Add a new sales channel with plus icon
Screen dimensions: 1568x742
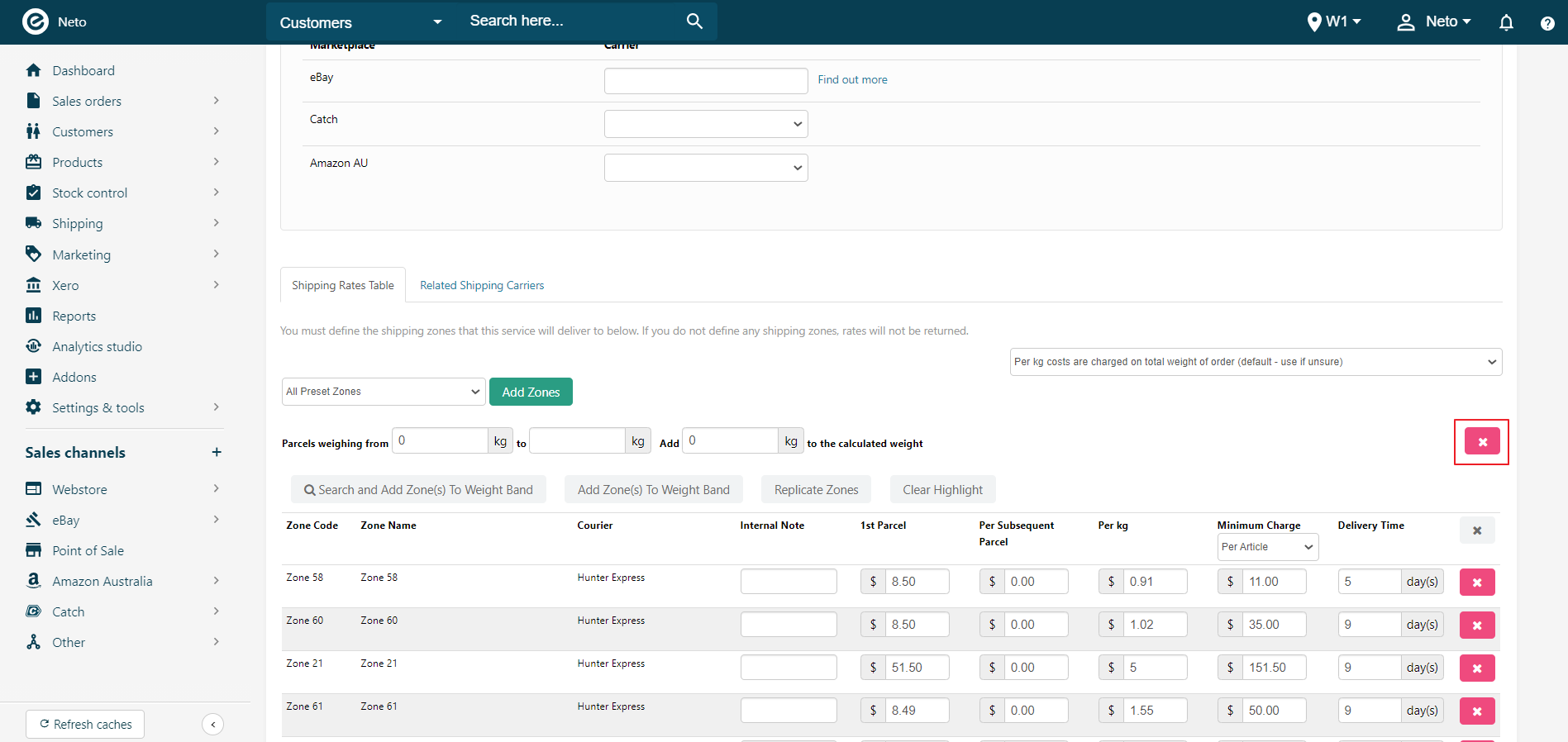[217, 452]
